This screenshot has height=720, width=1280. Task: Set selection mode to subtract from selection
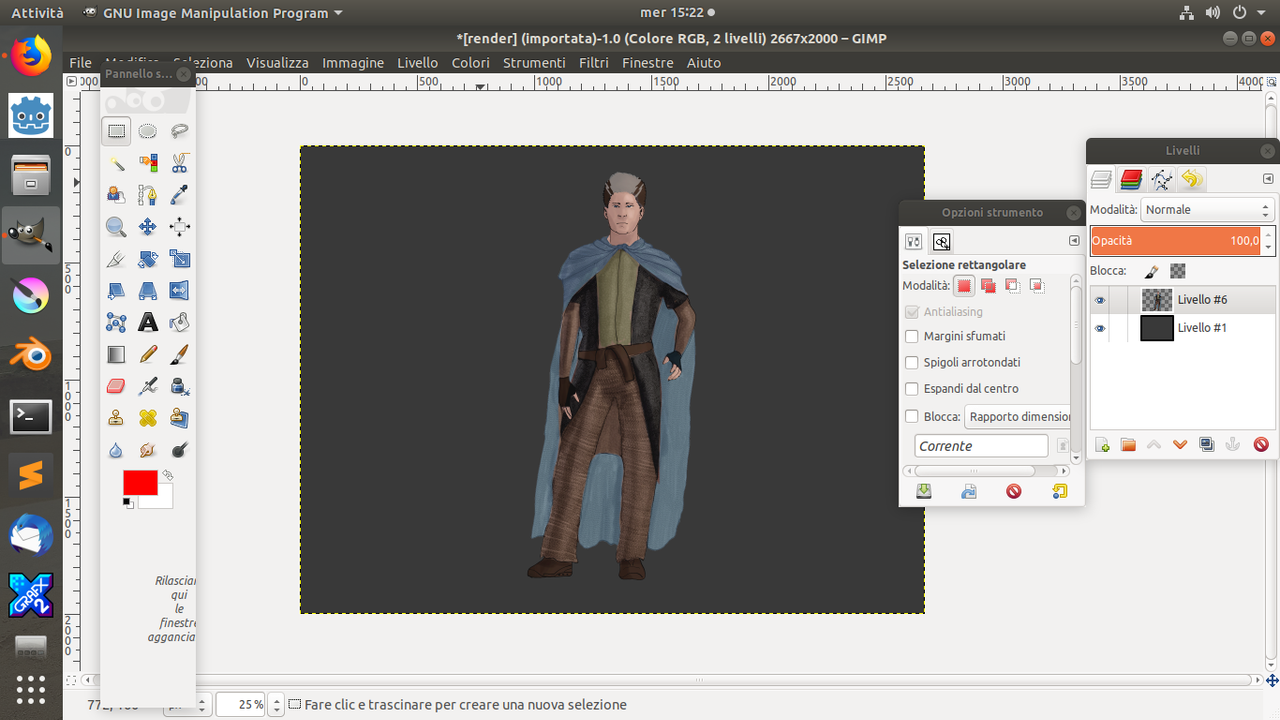[x=1012, y=286]
